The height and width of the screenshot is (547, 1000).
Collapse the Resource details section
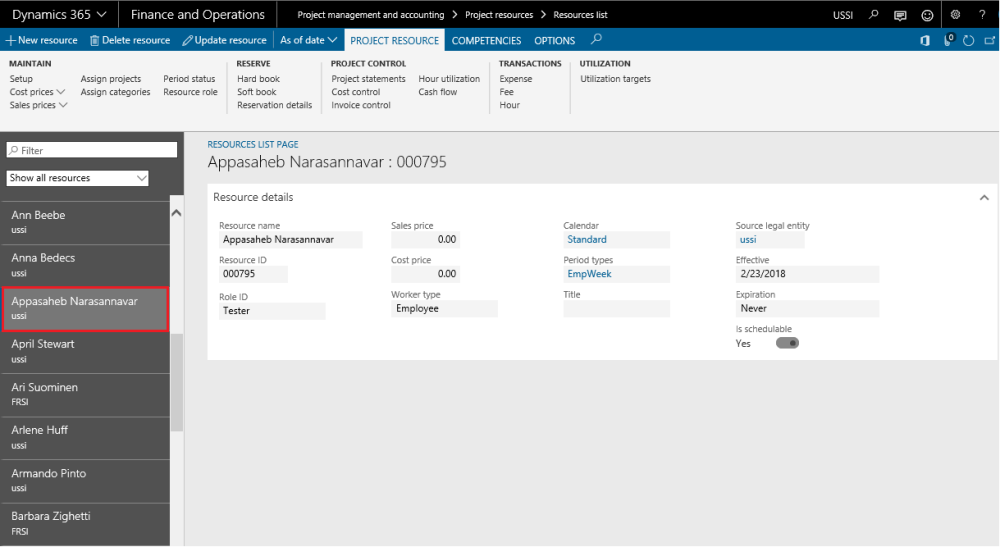tap(983, 198)
